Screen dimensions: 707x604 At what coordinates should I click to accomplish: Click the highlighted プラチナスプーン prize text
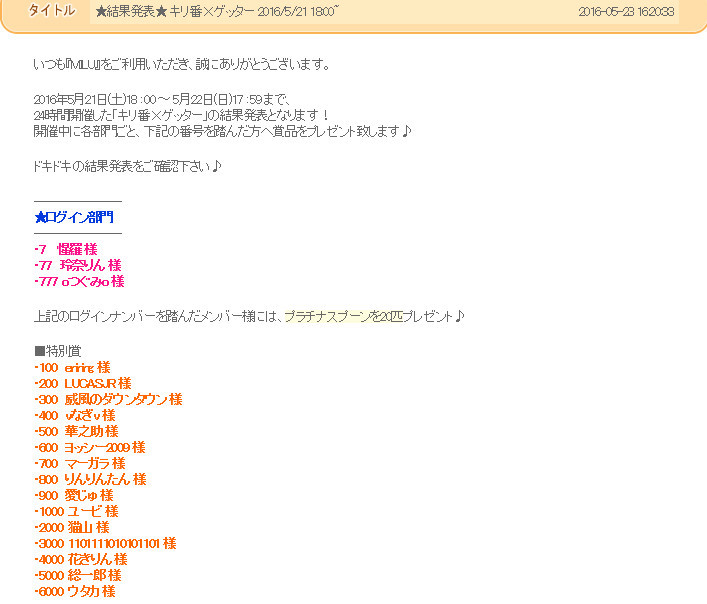tap(343, 316)
